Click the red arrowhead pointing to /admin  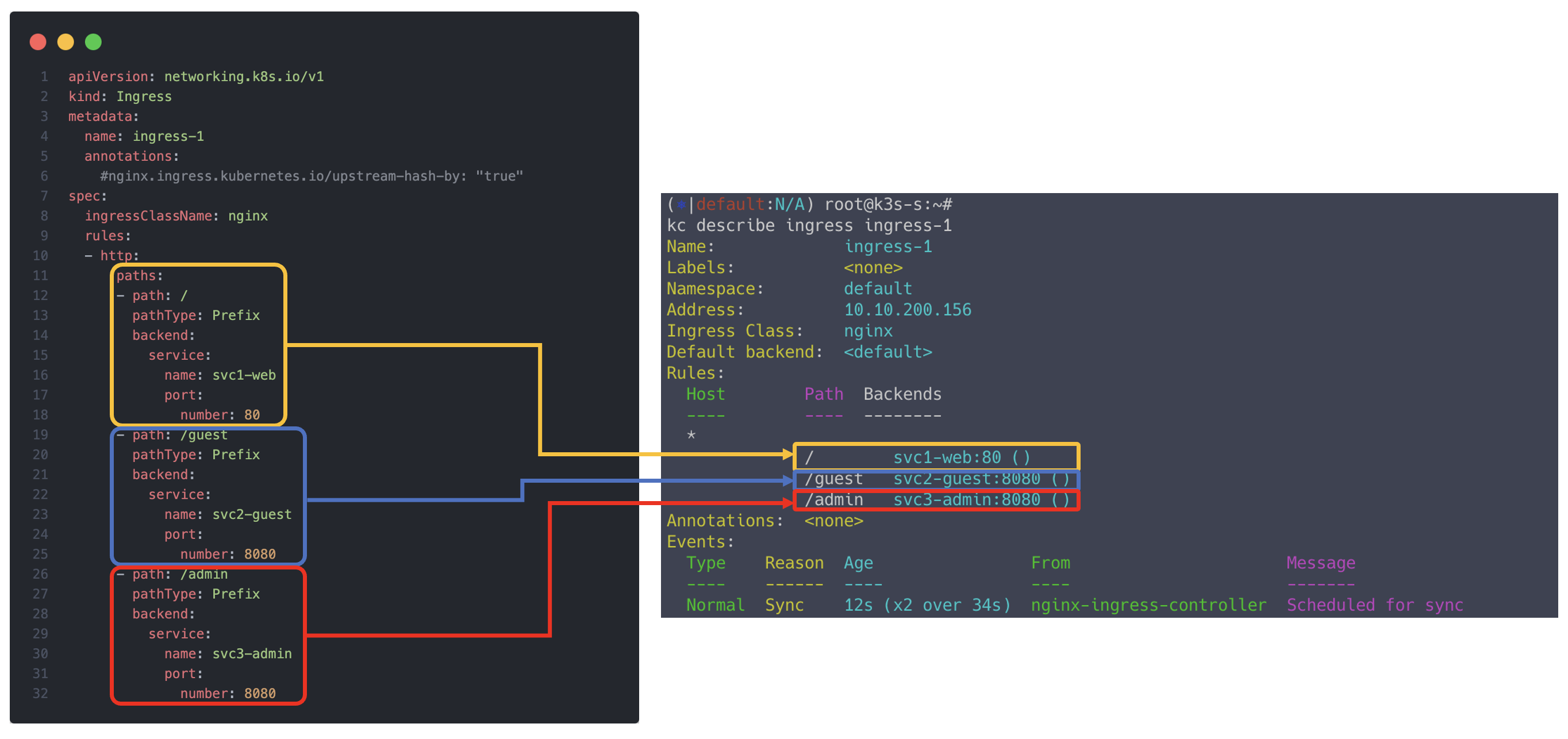coord(787,503)
